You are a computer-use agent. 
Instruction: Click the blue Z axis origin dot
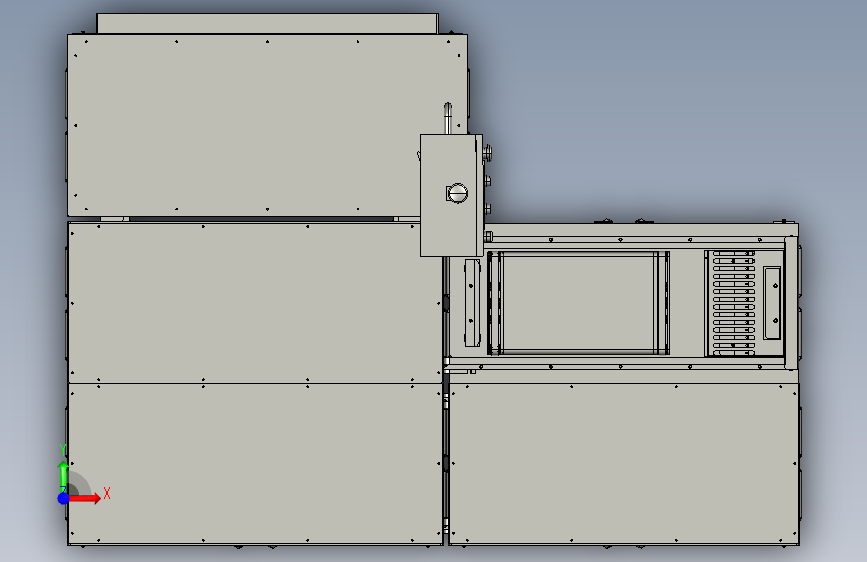tap(63, 498)
